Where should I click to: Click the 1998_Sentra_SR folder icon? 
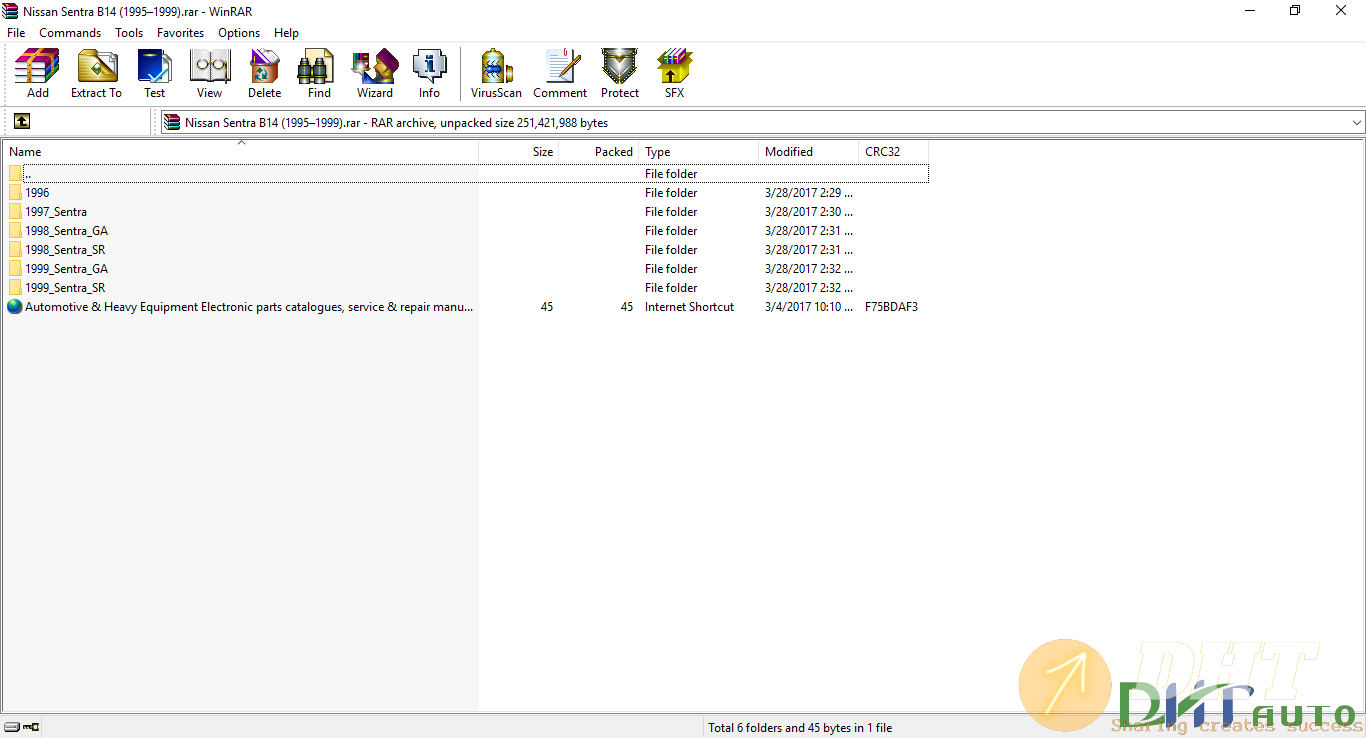coord(15,250)
